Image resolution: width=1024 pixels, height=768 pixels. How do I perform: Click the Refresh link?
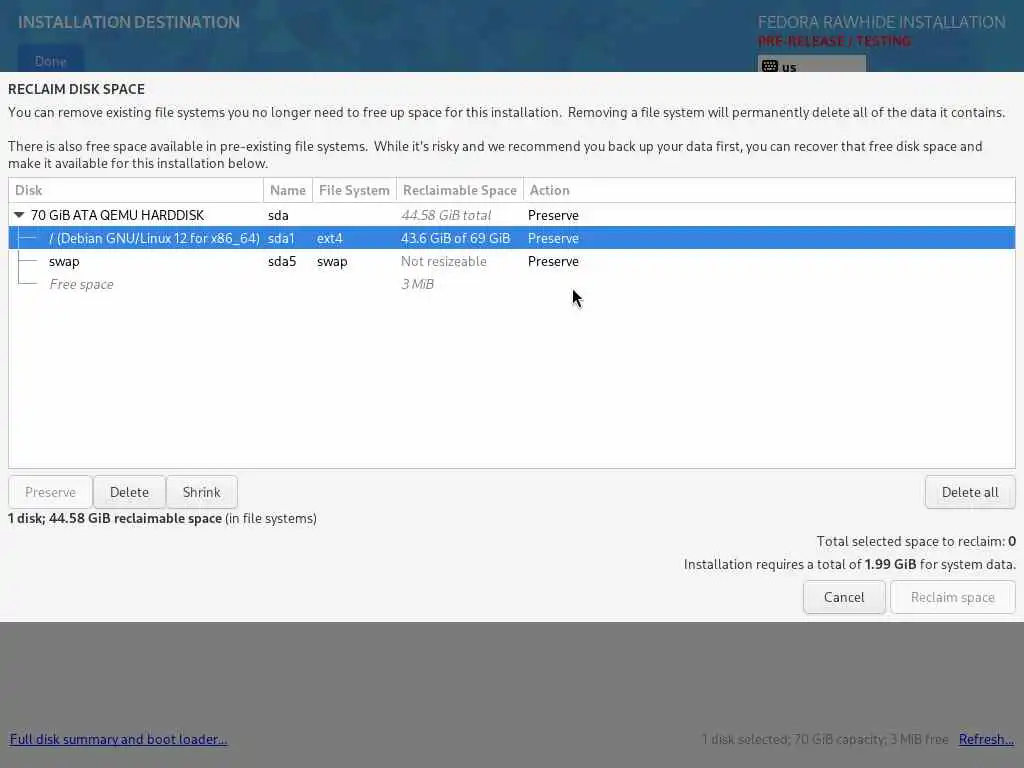986,739
